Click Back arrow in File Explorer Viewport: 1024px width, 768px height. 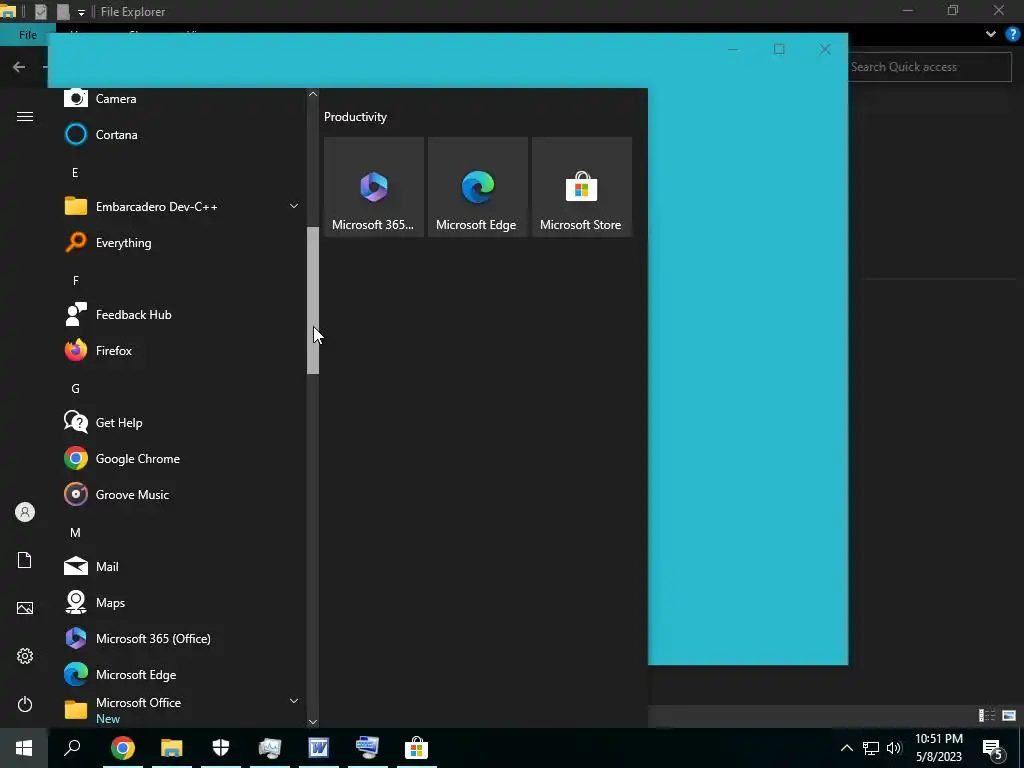click(x=19, y=67)
